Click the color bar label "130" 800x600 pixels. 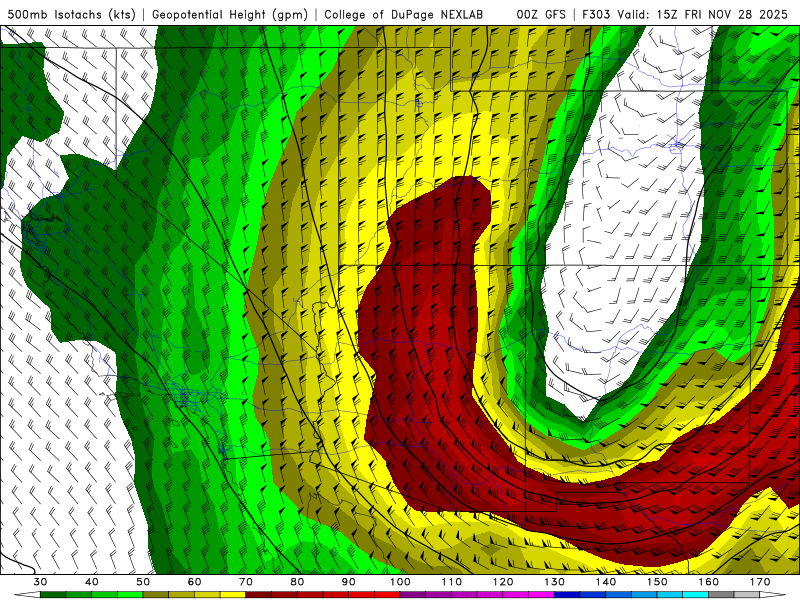(555, 582)
